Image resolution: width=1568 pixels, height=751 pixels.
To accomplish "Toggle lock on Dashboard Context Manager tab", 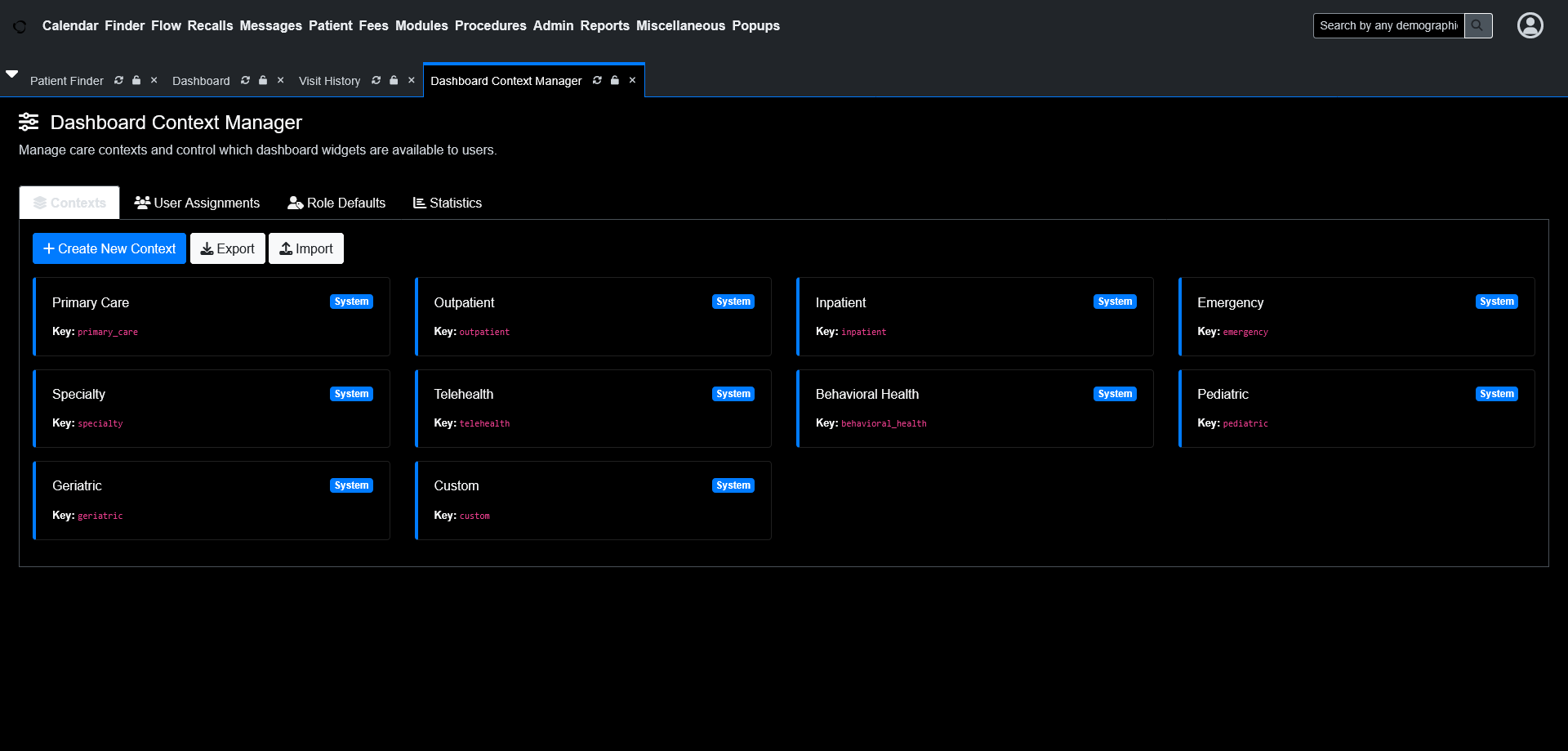I will [x=615, y=80].
